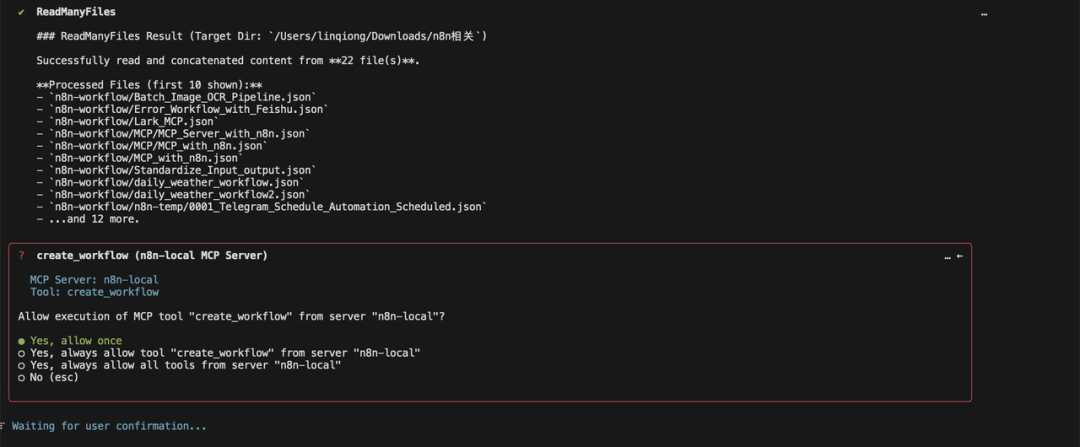Select the "Yes, allow once" option
The image size is (1080, 447).
[70, 340]
